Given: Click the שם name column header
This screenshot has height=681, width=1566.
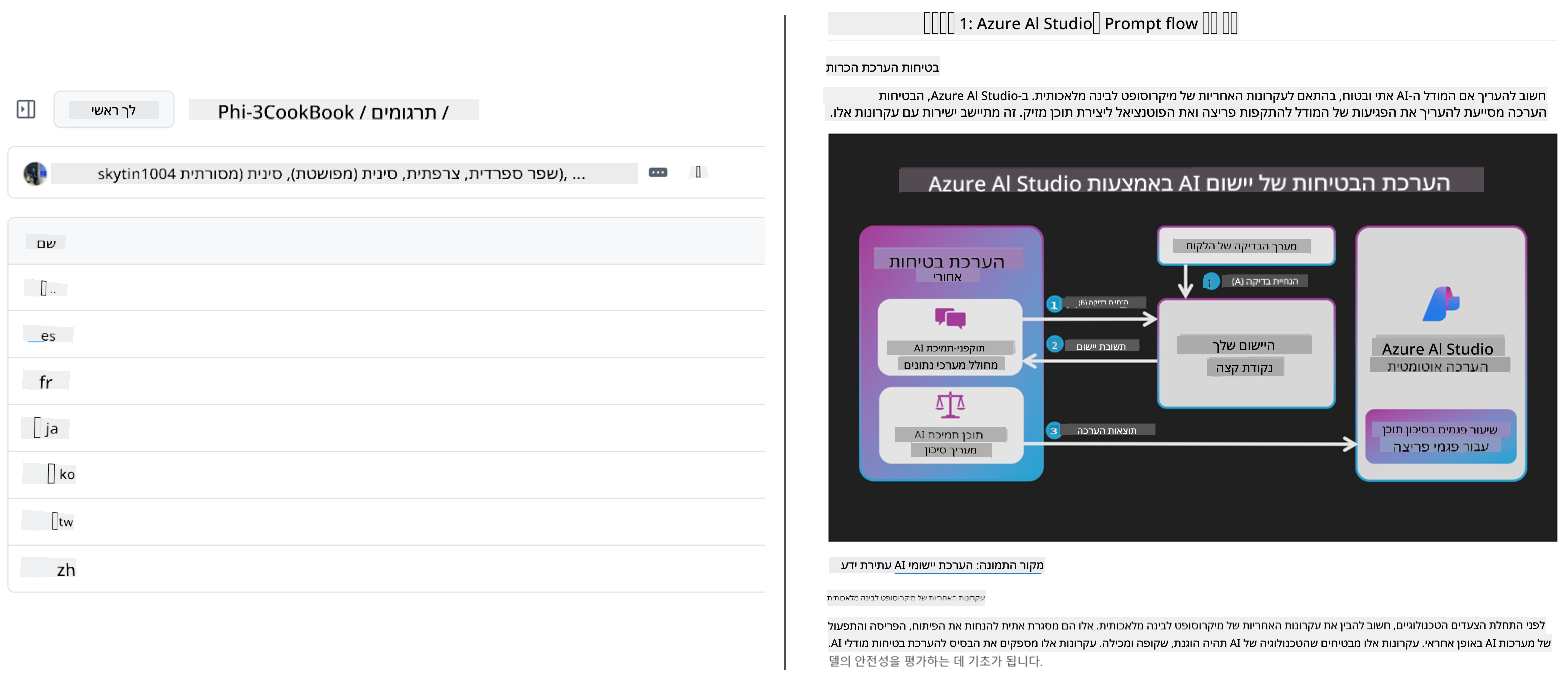Looking at the screenshot, I should 46,243.
